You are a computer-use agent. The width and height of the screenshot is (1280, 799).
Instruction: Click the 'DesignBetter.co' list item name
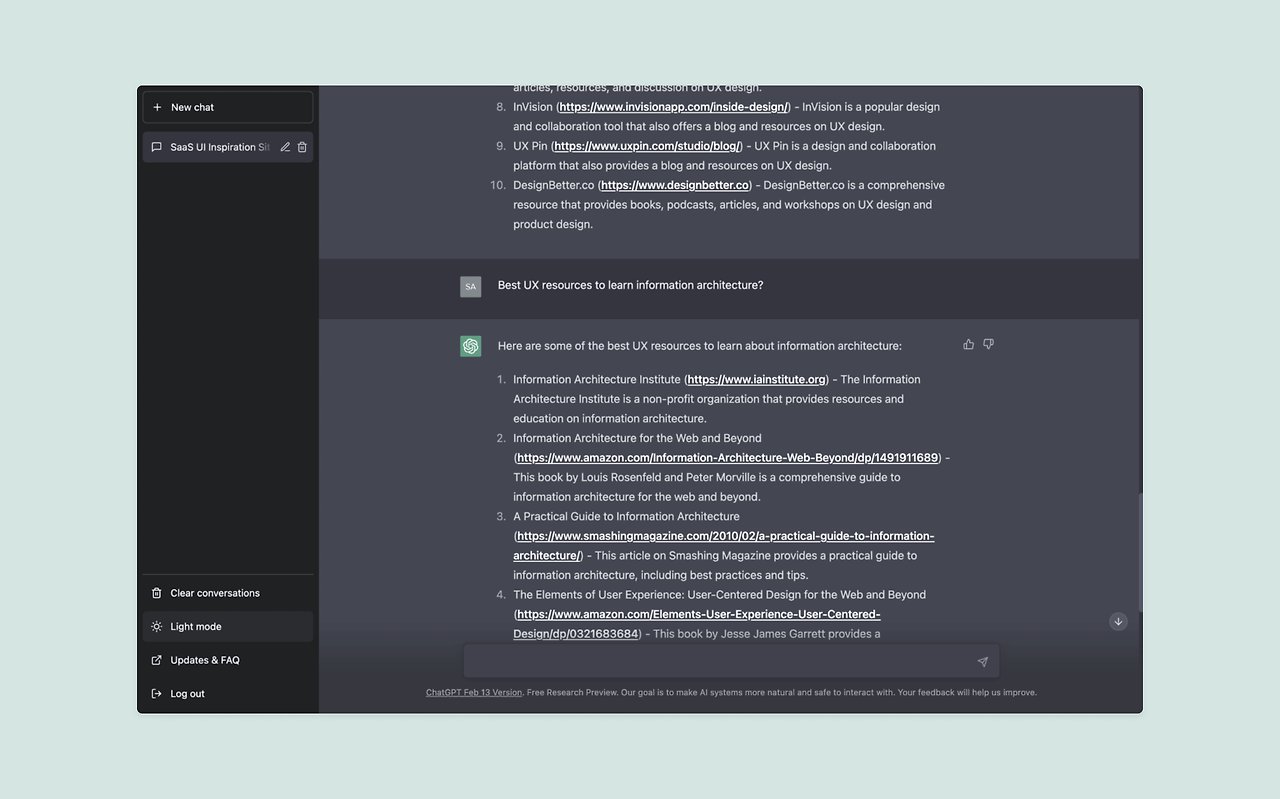(554, 185)
